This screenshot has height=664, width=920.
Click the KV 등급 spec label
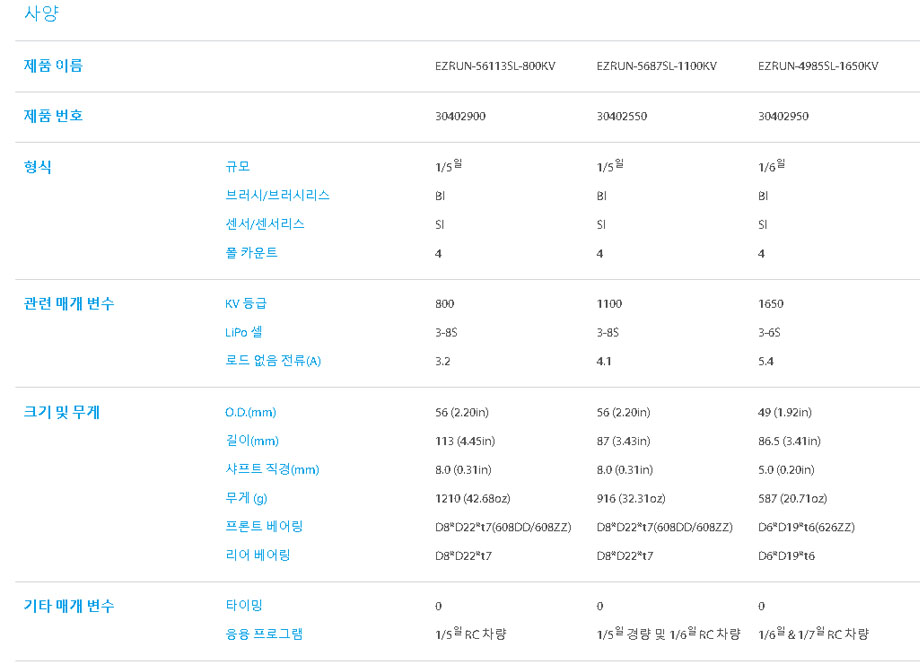coord(246,304)
